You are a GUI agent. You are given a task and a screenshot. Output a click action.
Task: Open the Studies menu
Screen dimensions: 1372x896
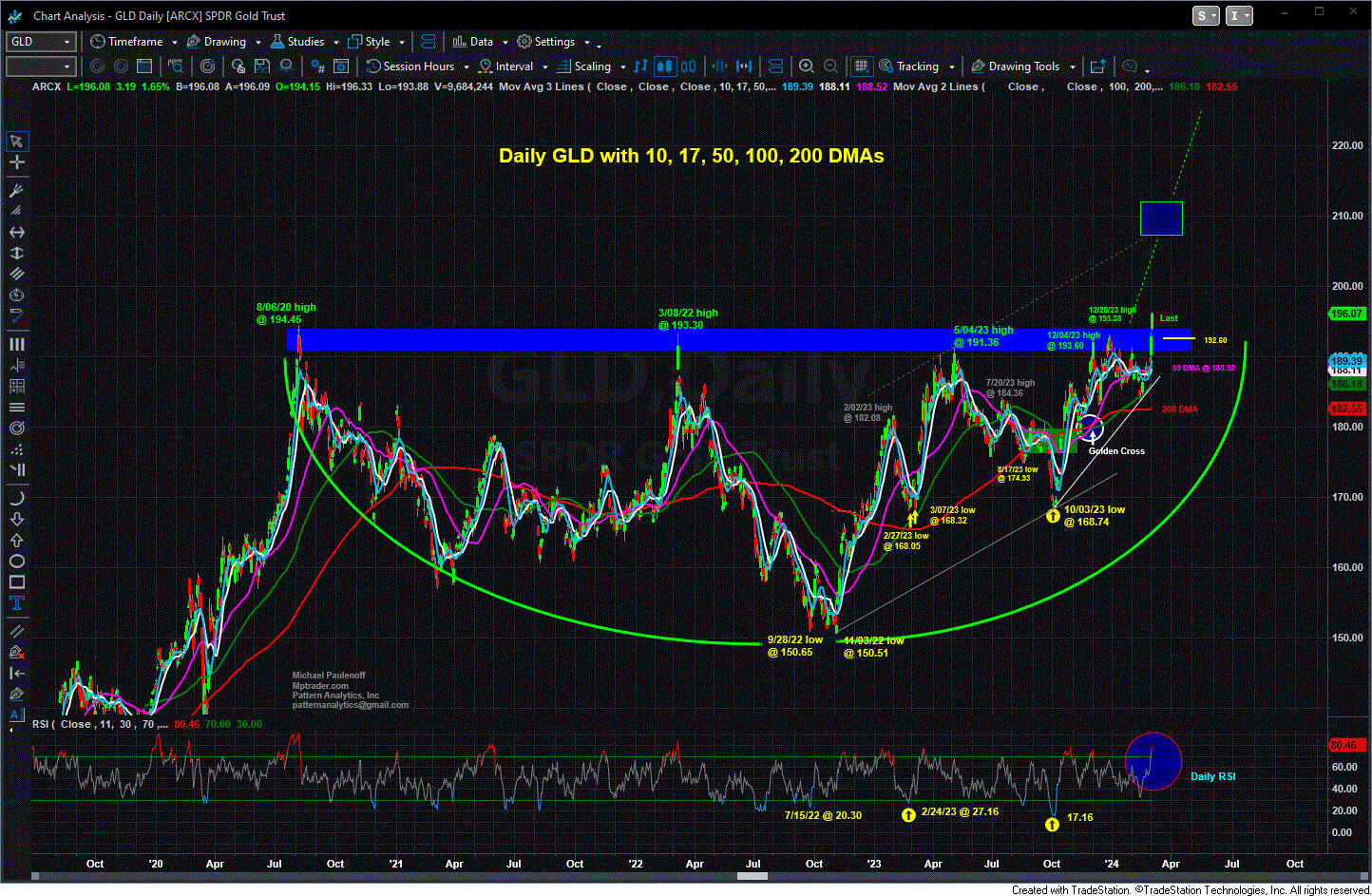(x=297, y=42)
